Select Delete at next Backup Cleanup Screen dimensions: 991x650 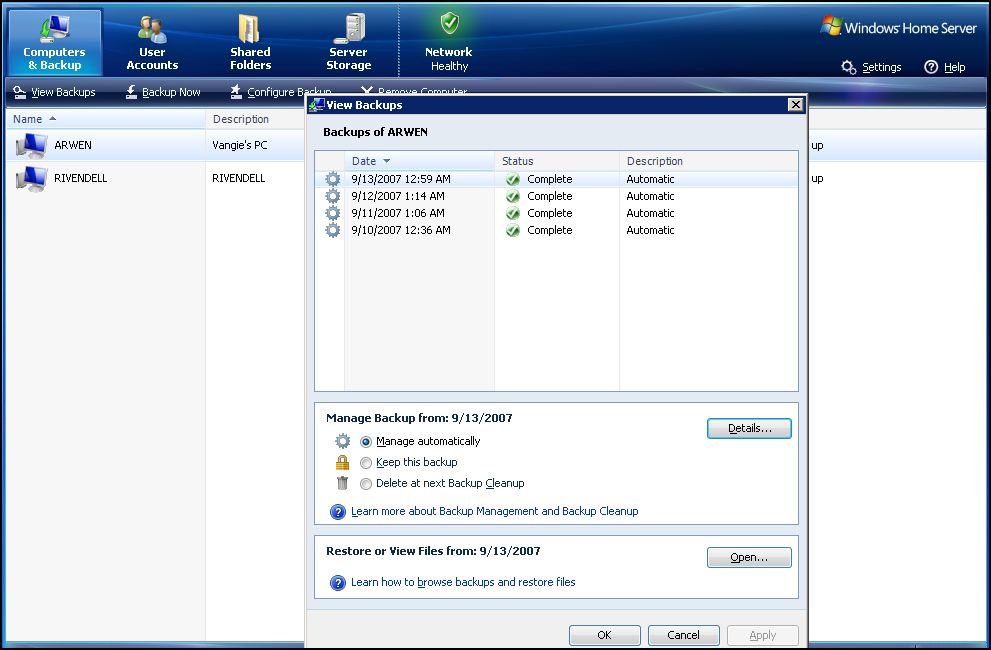pyautogui.click(x=366, y=483)
